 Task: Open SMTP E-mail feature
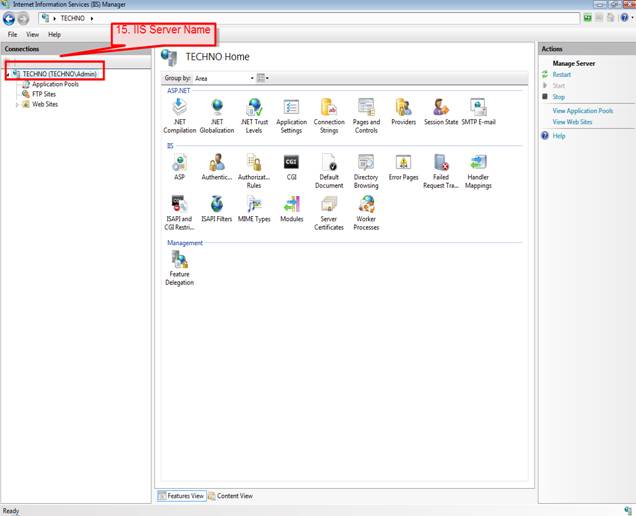coord(479,112)
